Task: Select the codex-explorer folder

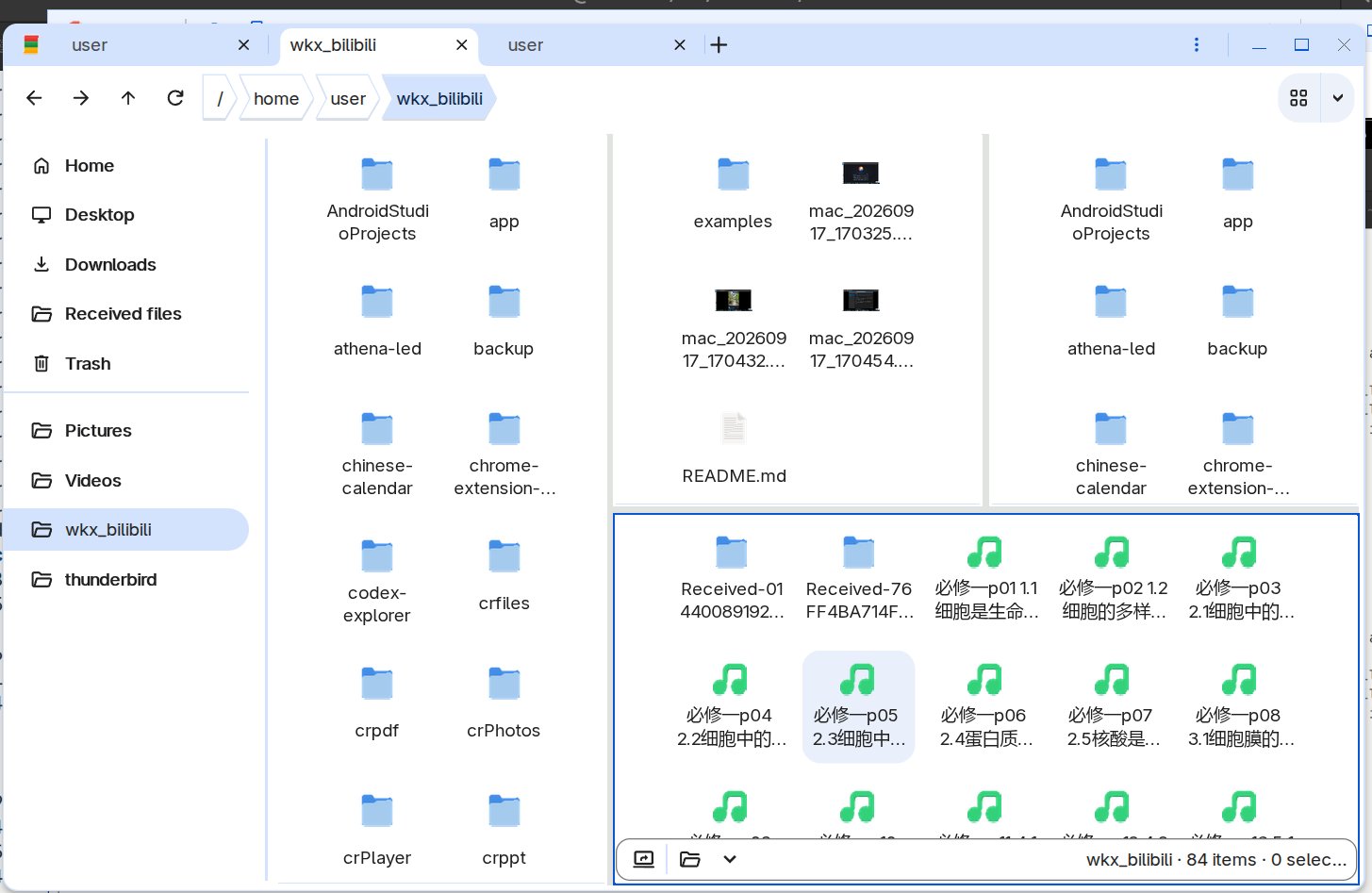Action: pos(377,581)
